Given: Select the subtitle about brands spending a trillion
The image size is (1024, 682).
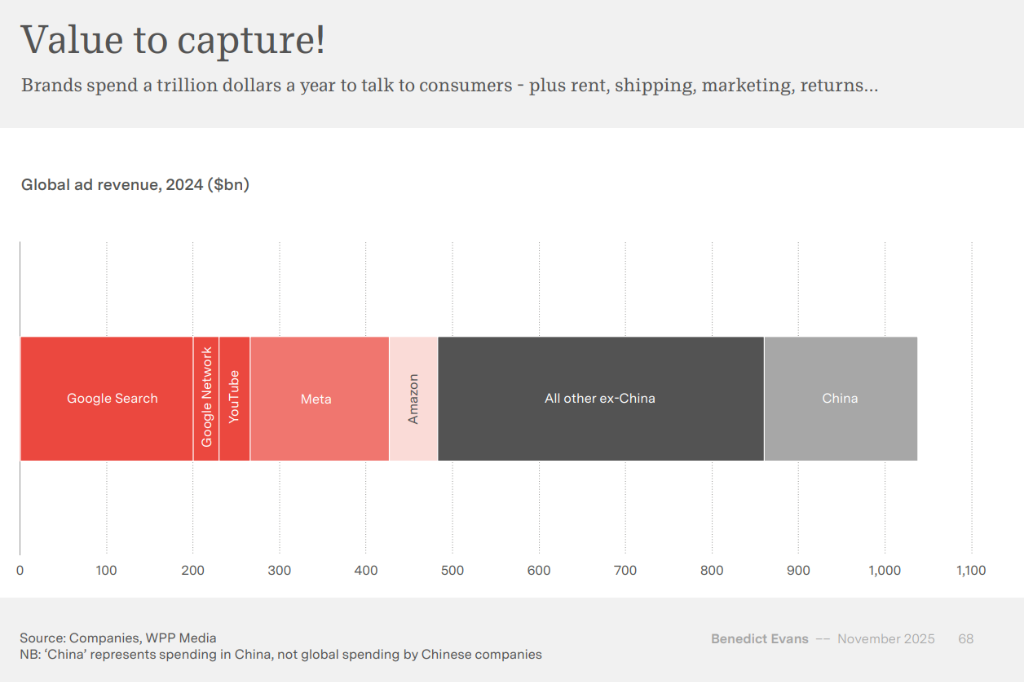Looking at the screenshot, I should [x=449, y=85].
